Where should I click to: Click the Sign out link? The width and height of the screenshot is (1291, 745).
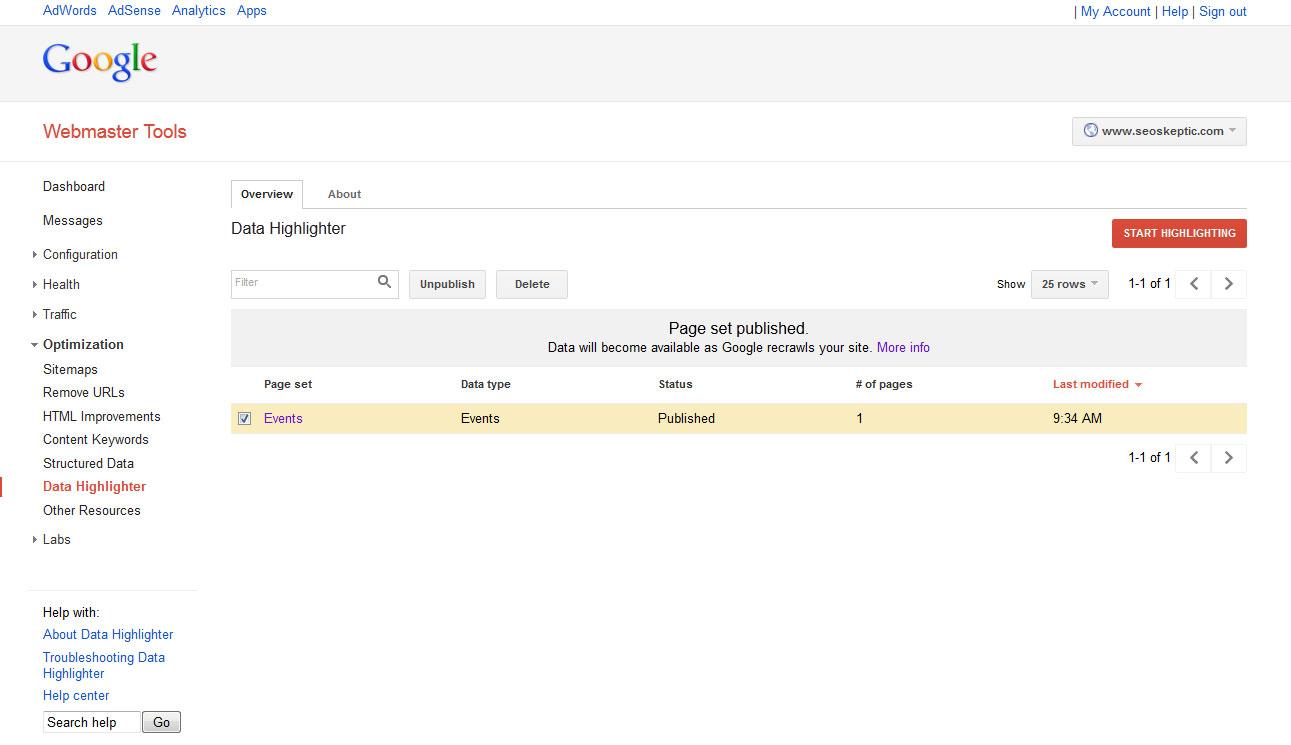tap(1223, 12)
